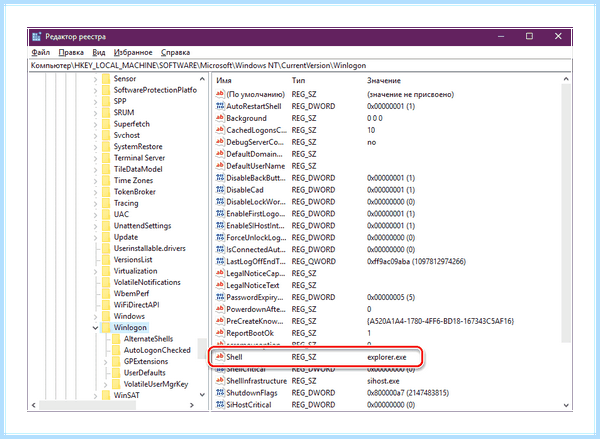The height and width of the screenshot is (439, 600).
Task: Click the DWORD icon of EnableFirstLogo...
Action: click(220, 214)
